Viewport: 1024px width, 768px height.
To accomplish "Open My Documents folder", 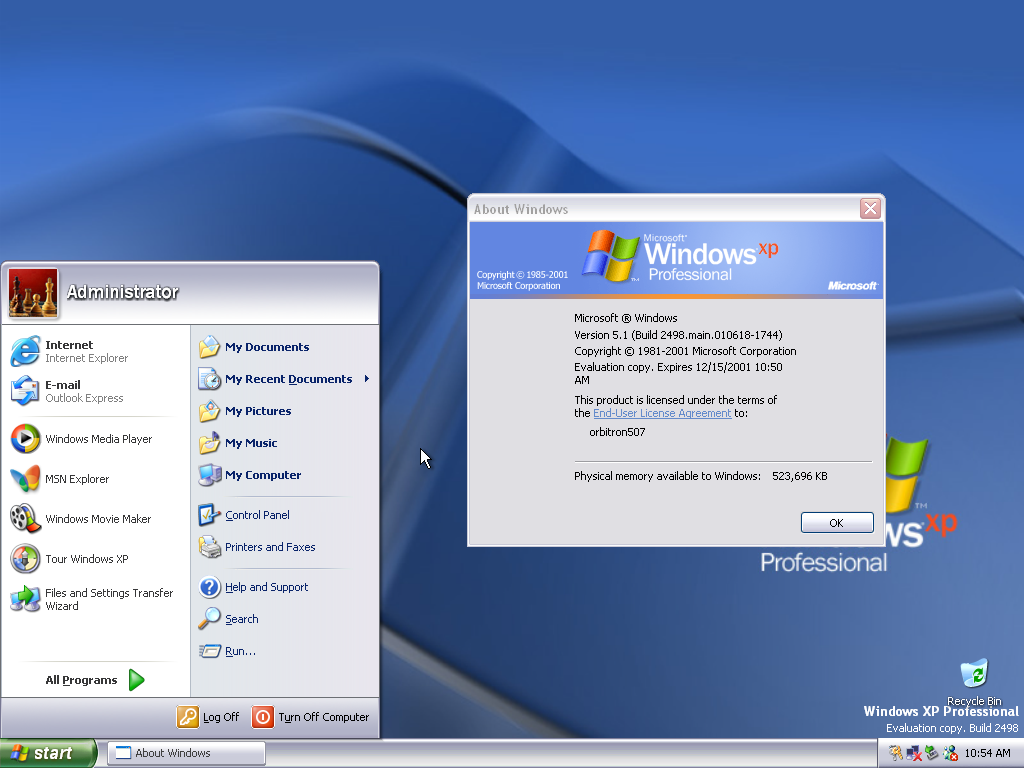I will click(x=285, y=347).
